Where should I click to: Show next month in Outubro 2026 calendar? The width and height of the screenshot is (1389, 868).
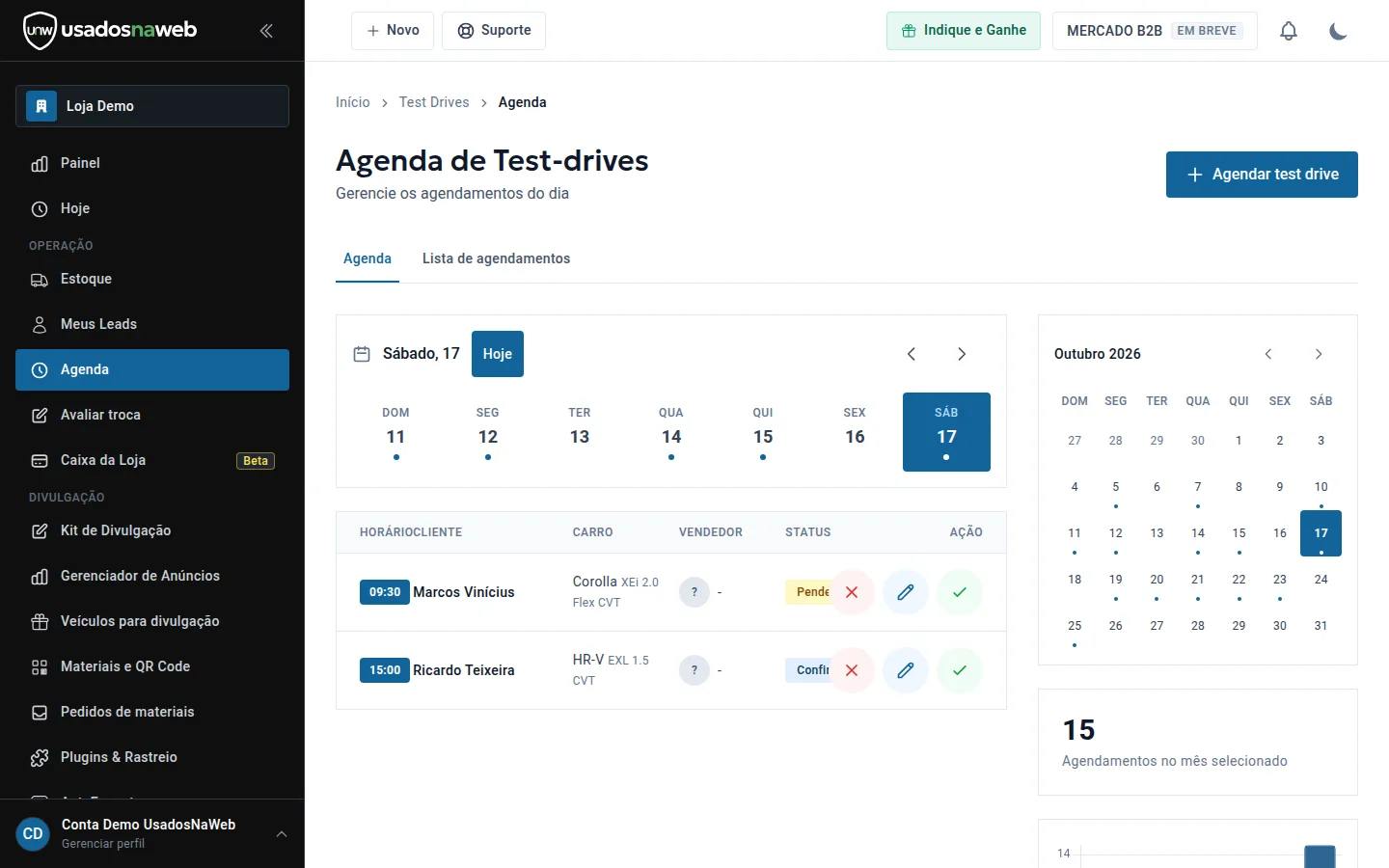pyautogui.click(x=1319, y=354)
